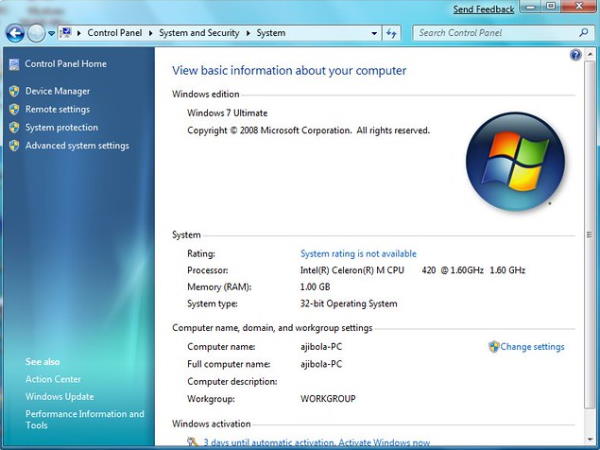Click the shield icon beside Change settings

(494, 347)
